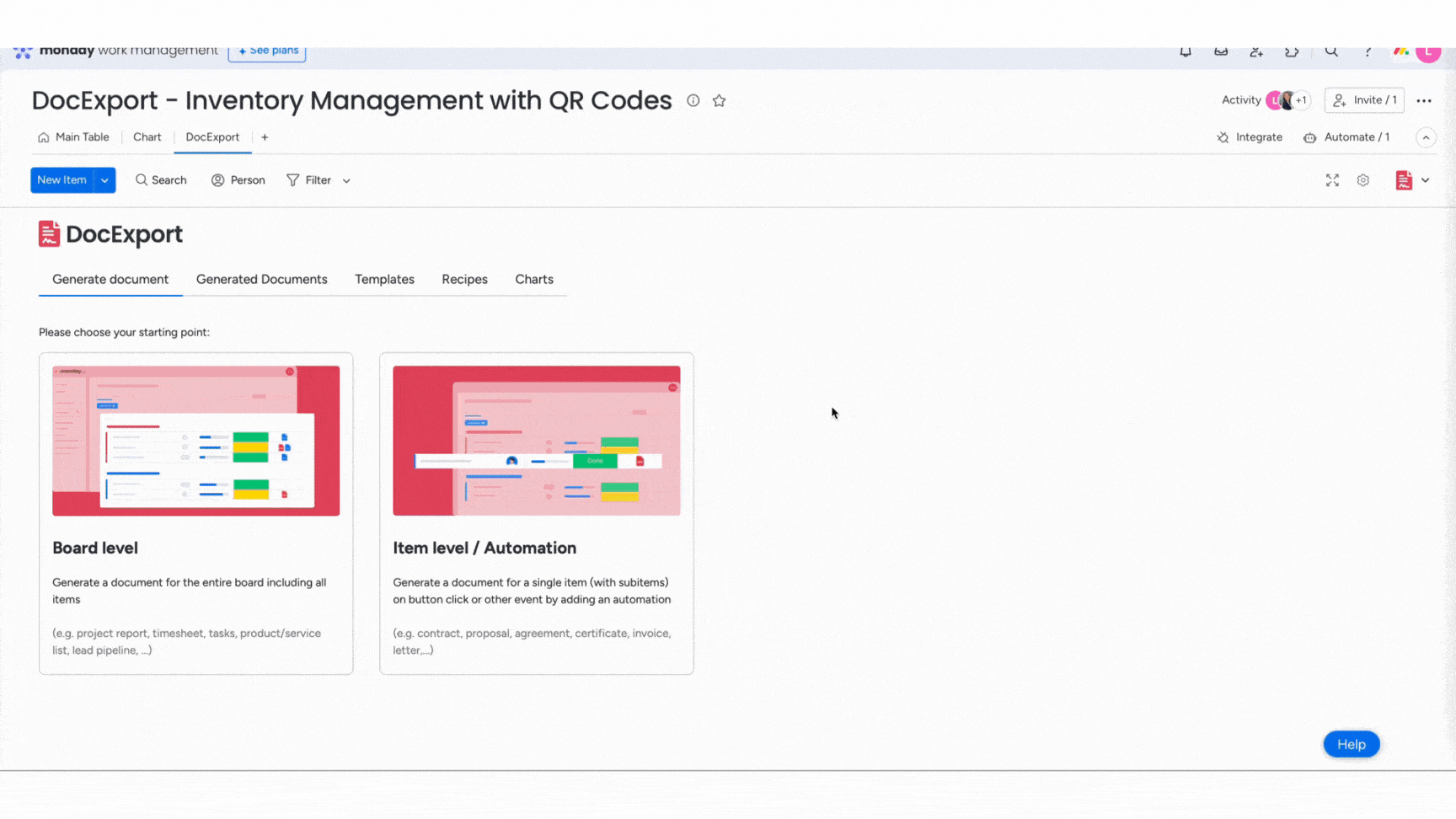Click the Integrate plug icon
This screenshot has width=1456, height=819.
pyautogui.click(x=1223, y=137)
